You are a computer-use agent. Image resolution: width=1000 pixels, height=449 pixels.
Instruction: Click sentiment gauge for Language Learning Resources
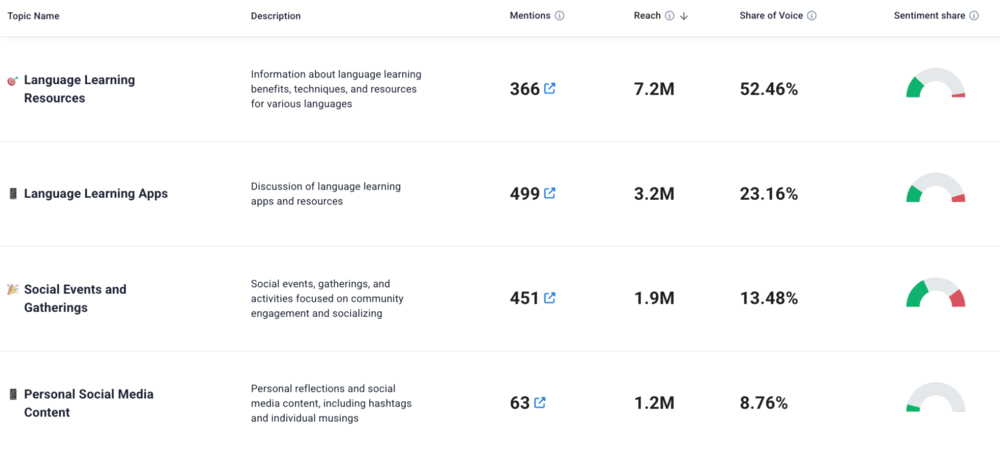tap(936, 83)
